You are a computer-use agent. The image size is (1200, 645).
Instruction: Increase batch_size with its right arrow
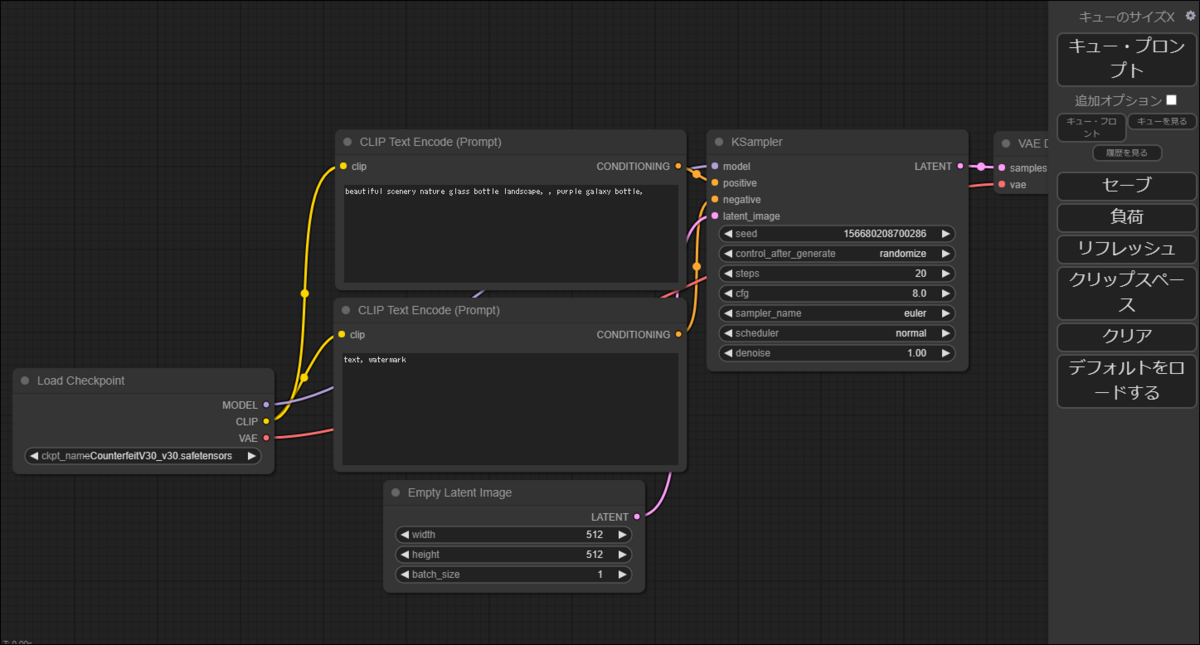pos(622,574)
